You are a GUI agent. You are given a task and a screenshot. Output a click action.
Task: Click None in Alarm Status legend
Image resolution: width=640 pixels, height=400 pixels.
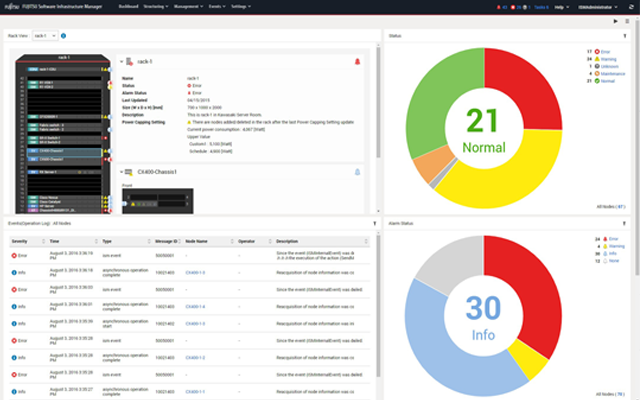(x=614, y=261)
